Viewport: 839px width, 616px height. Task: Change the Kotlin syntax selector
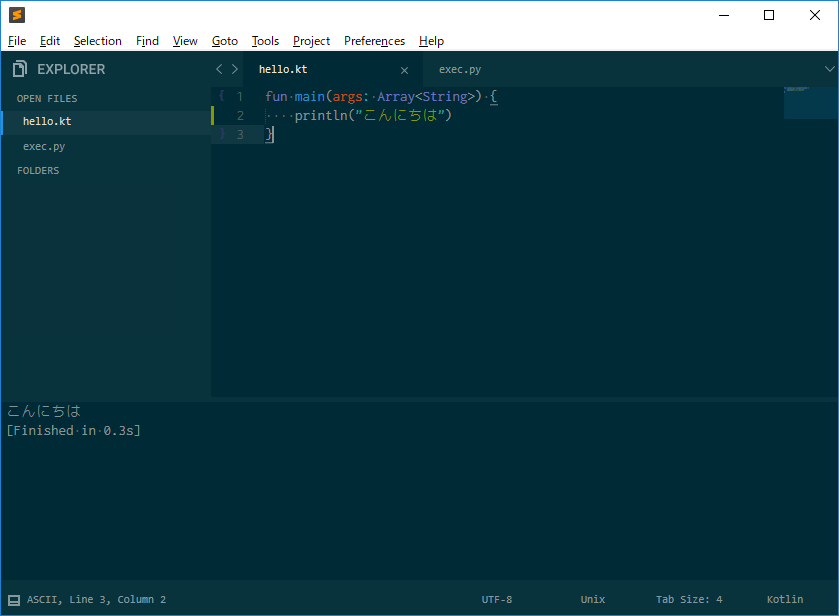tap(784, 600)
